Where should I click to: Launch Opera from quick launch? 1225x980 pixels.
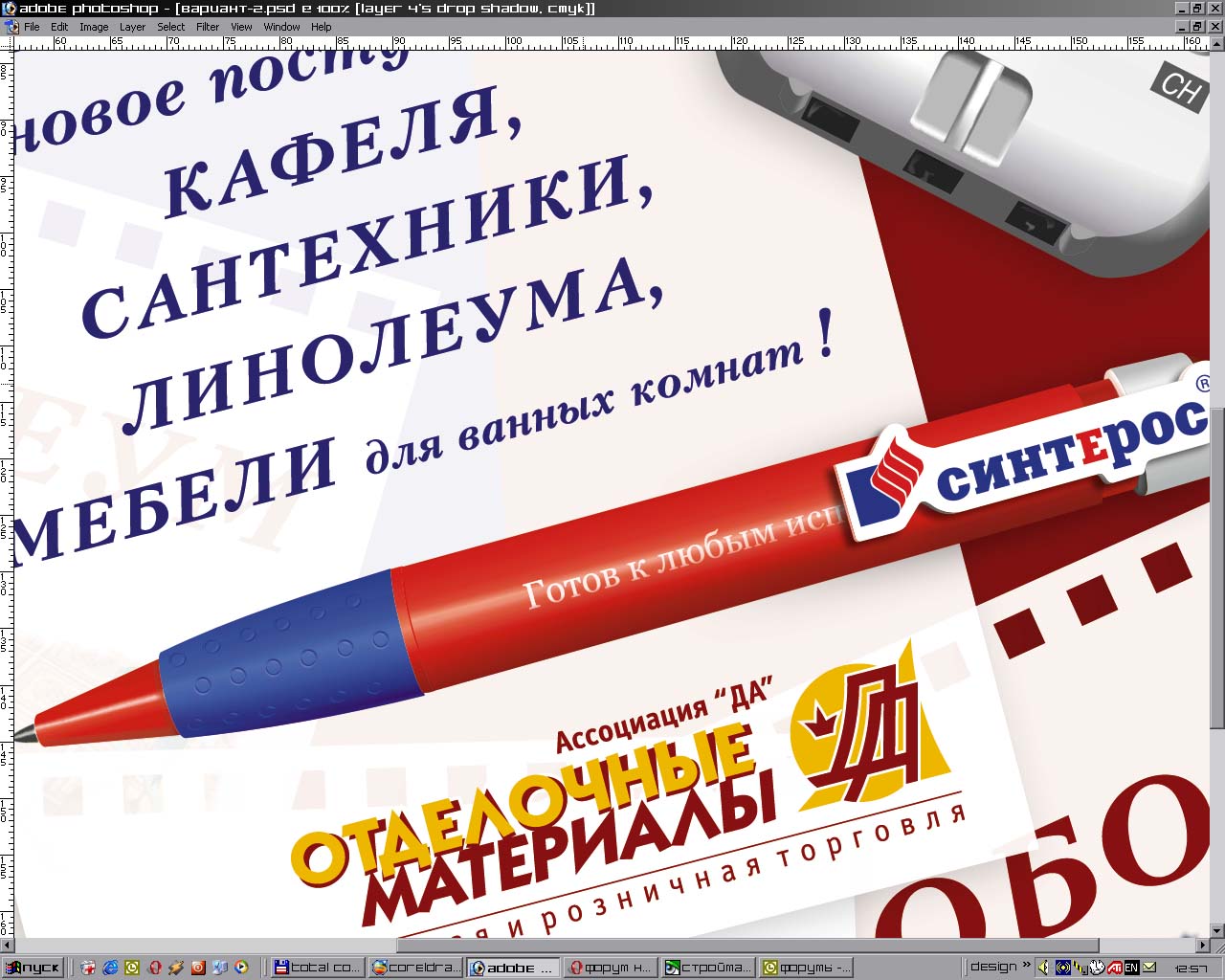(x=155, y=968)
